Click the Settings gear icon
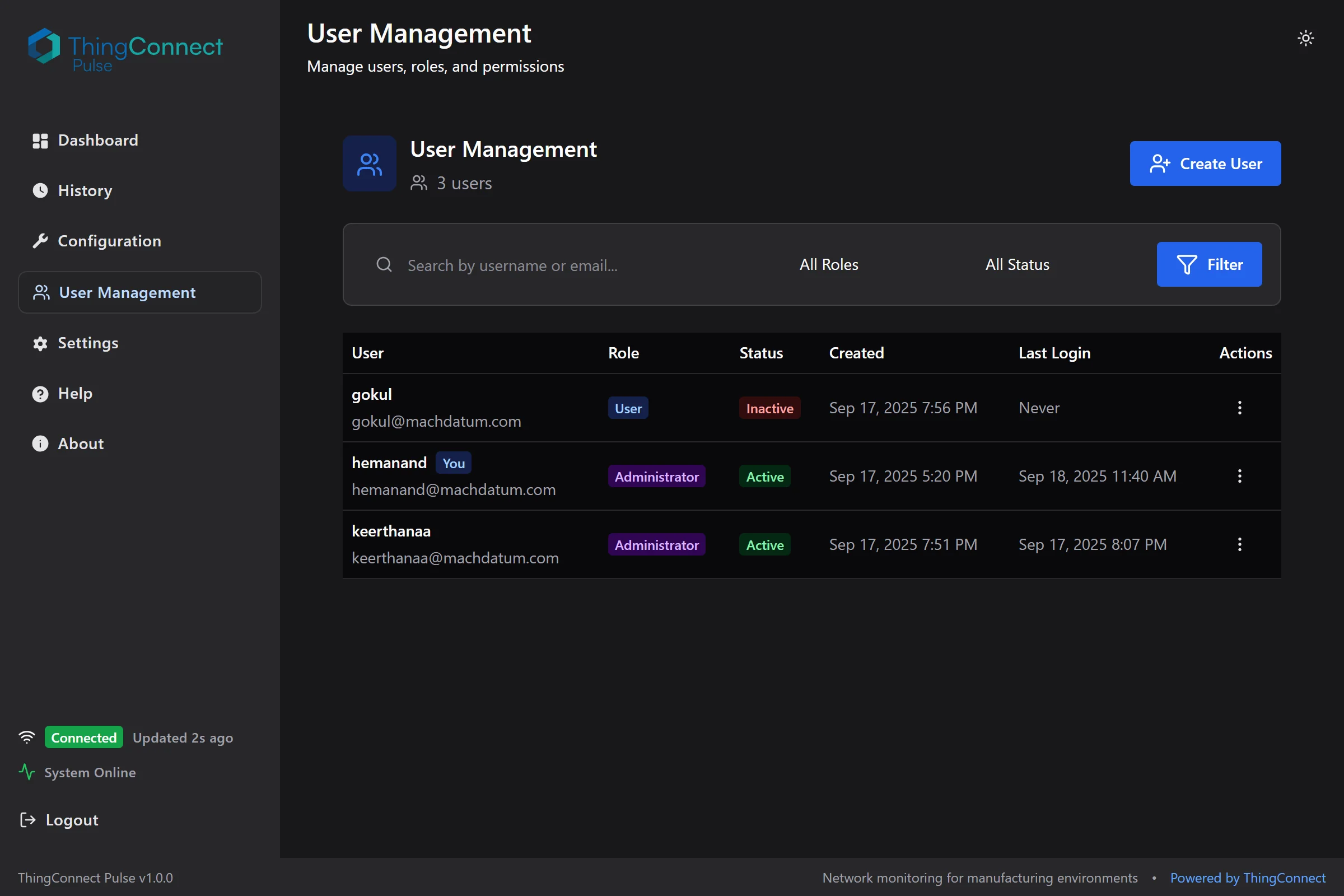The width and height of the screenshot is (1344, 896). [x=39, y=343]
